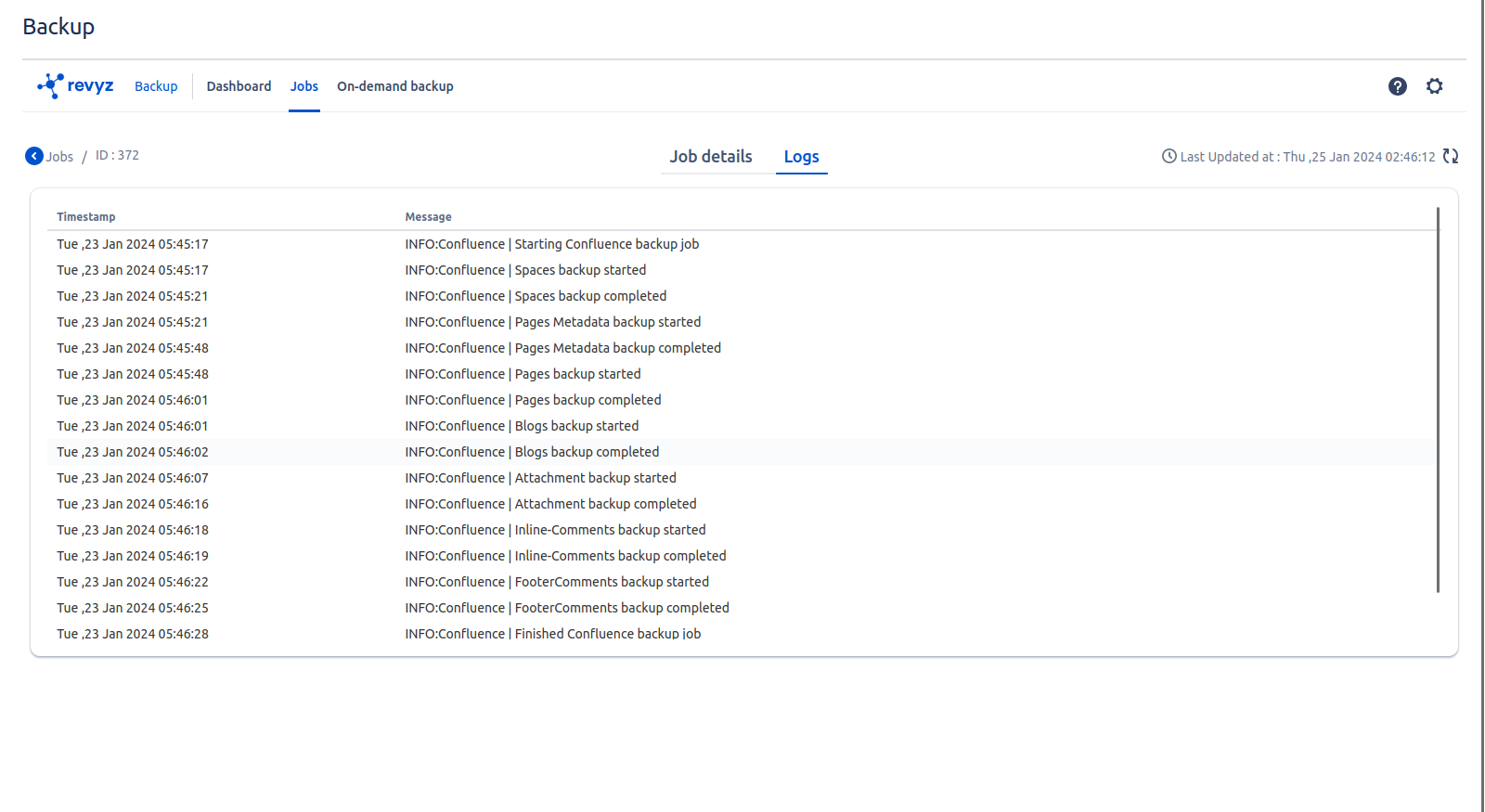This screenshot has height=812, width=1485.
Task: Click the clock icon near Last Updated
Action: coord(1169,156)
